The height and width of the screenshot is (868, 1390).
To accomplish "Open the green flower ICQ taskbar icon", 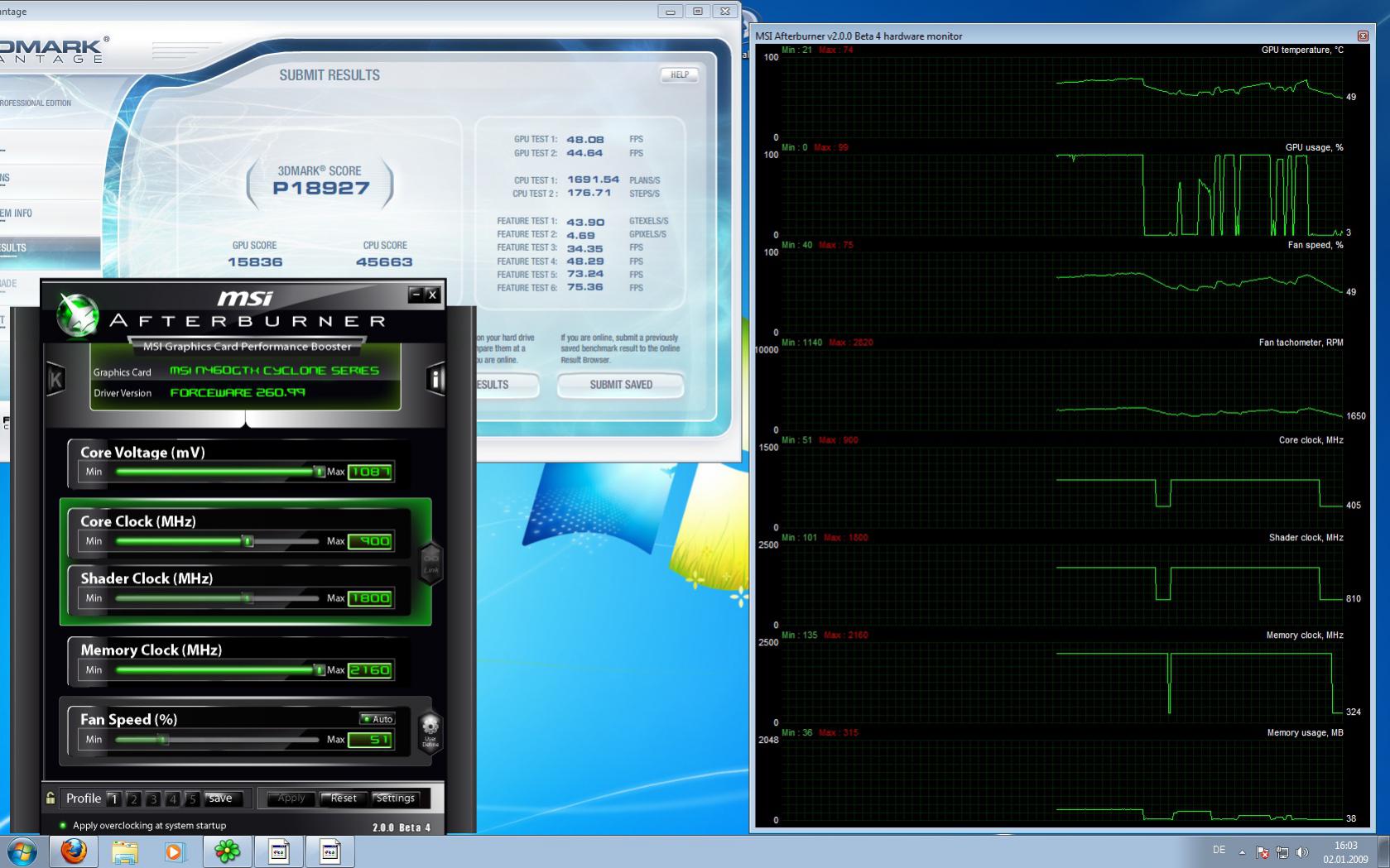I will [x=227, y=851].
